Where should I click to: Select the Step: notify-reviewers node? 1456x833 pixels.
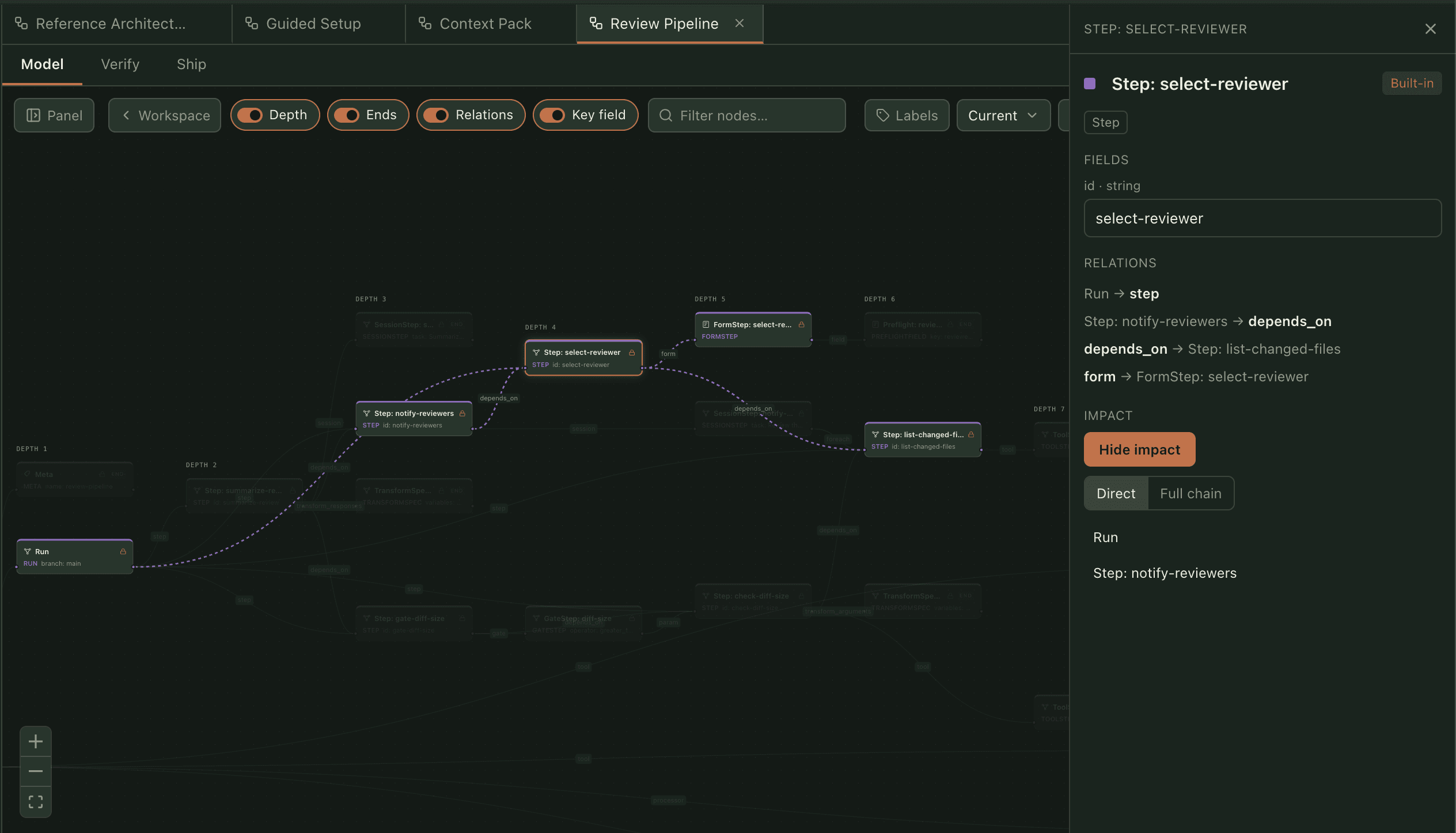[x=414, y=419]
